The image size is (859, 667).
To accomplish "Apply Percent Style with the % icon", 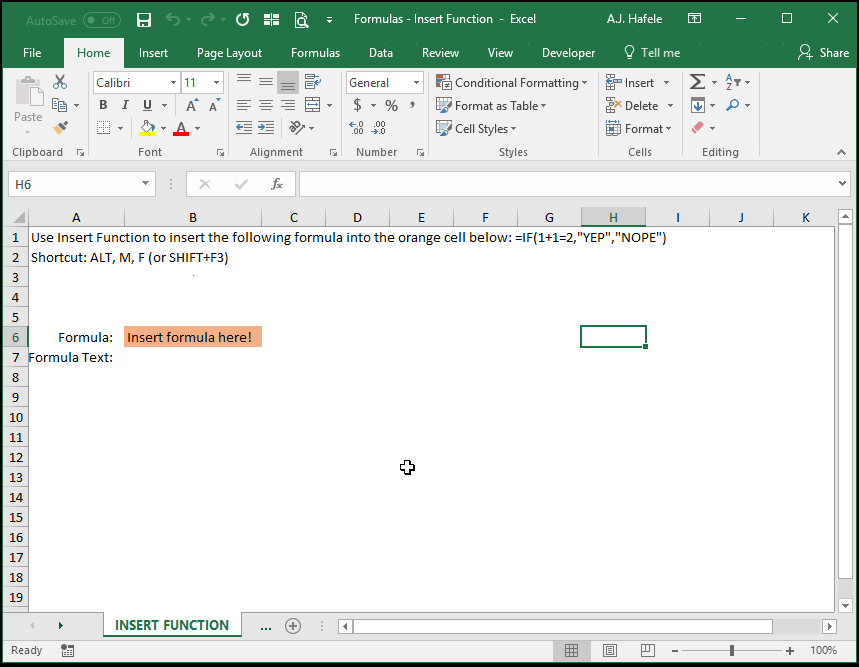I will (x=391, y=105).
